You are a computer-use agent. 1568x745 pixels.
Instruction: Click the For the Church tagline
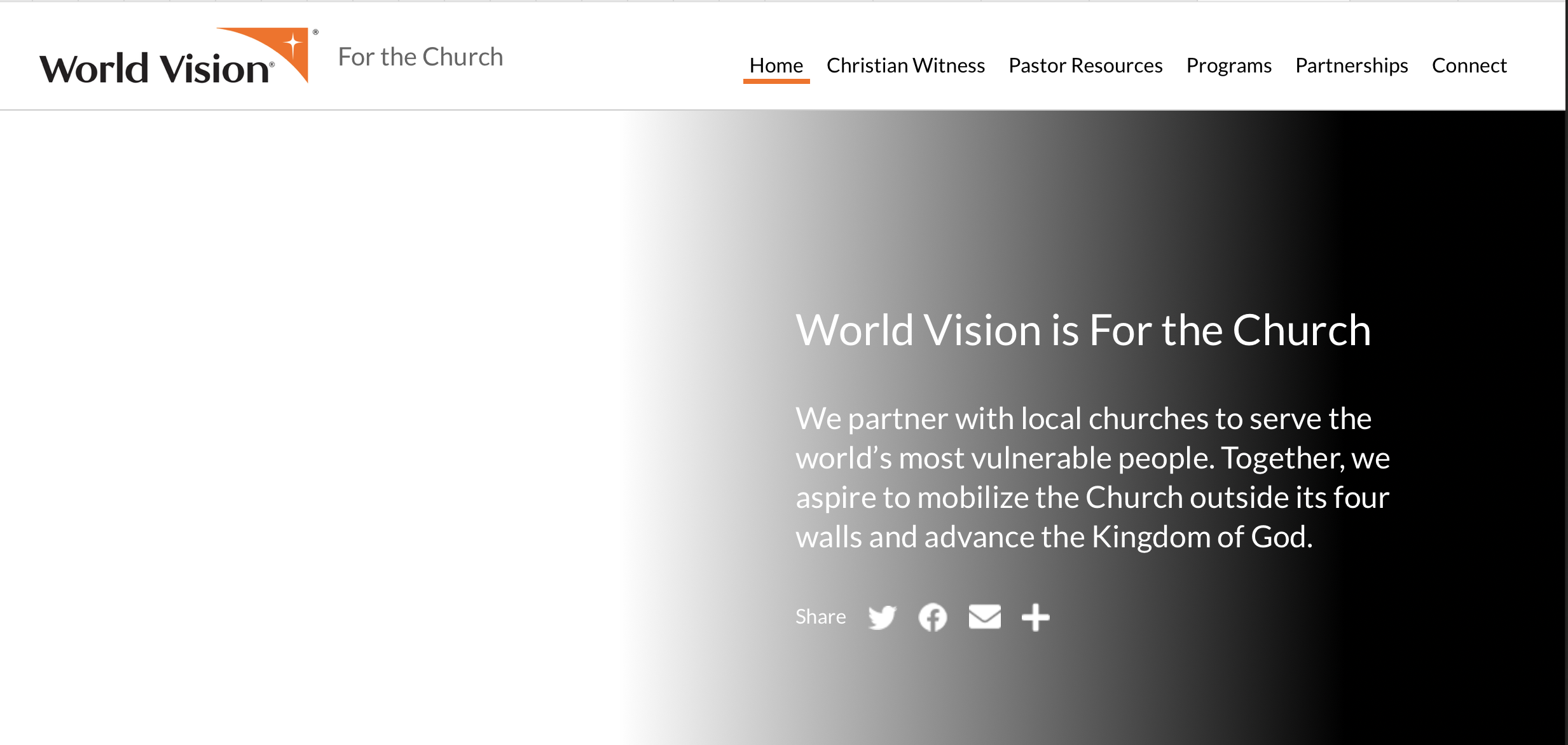pyautogui.click(x=420, y=57)
